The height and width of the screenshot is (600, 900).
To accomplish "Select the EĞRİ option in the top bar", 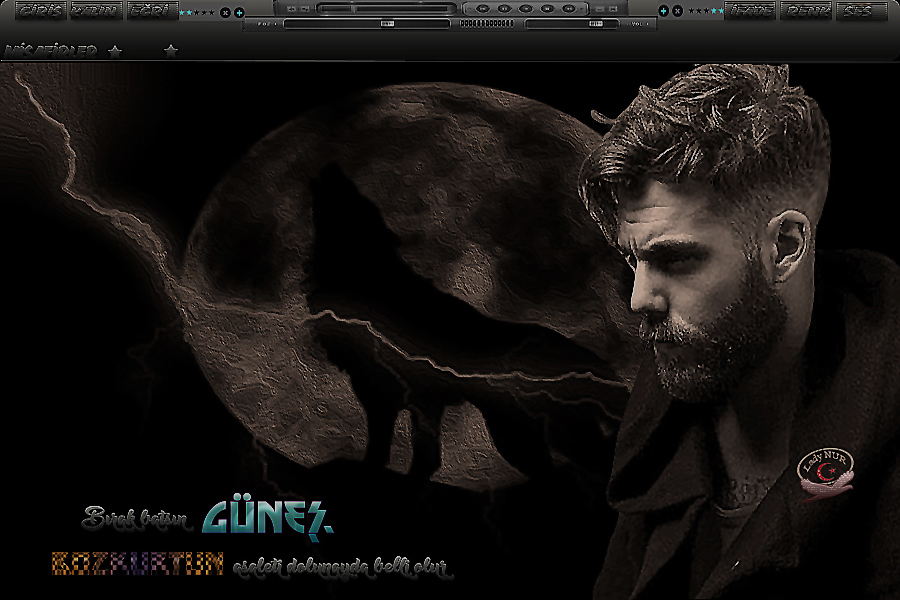I will pos(150,11).
